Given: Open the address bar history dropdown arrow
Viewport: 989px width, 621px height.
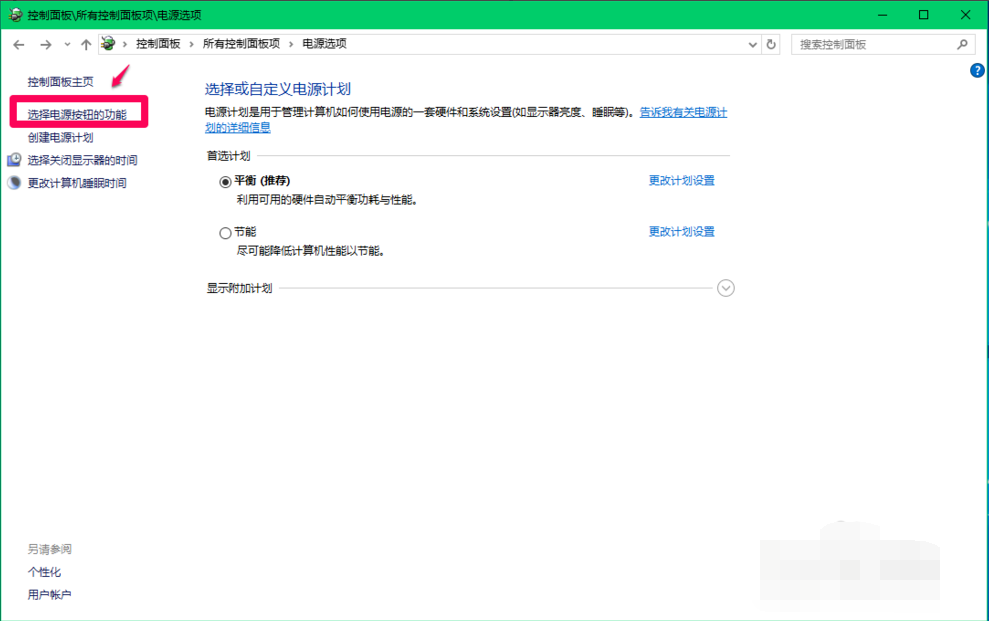Looking at the screenshot, I should [753, 45].
